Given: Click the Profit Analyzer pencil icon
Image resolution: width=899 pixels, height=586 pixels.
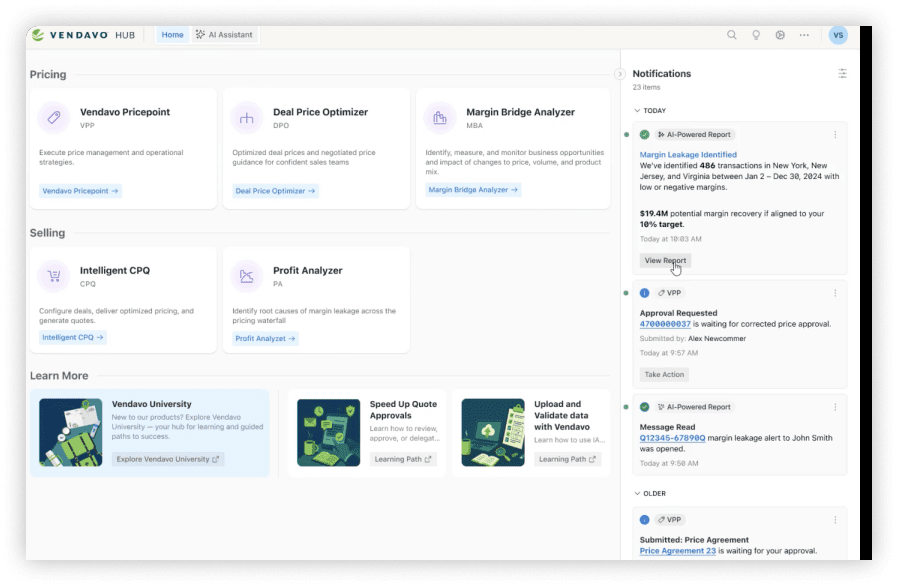Looking at the screenshot, I should click(x=247, y=275).
